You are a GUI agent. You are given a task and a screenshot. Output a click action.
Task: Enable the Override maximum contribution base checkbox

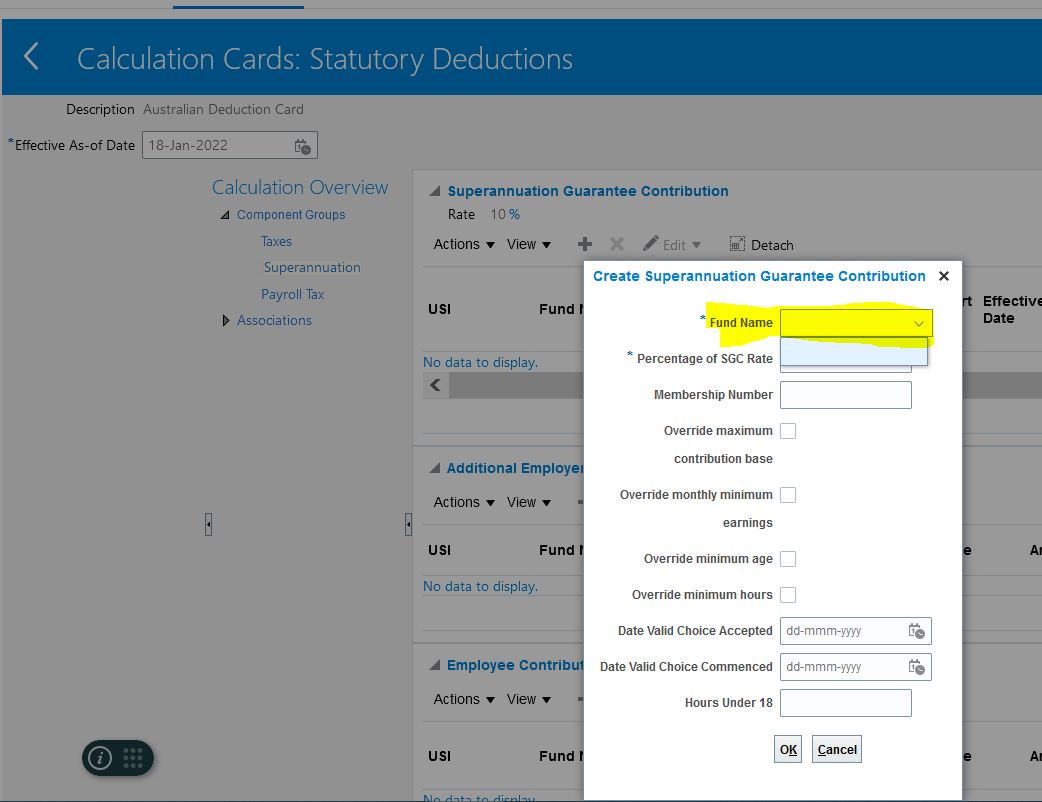[x=788, y=430]
